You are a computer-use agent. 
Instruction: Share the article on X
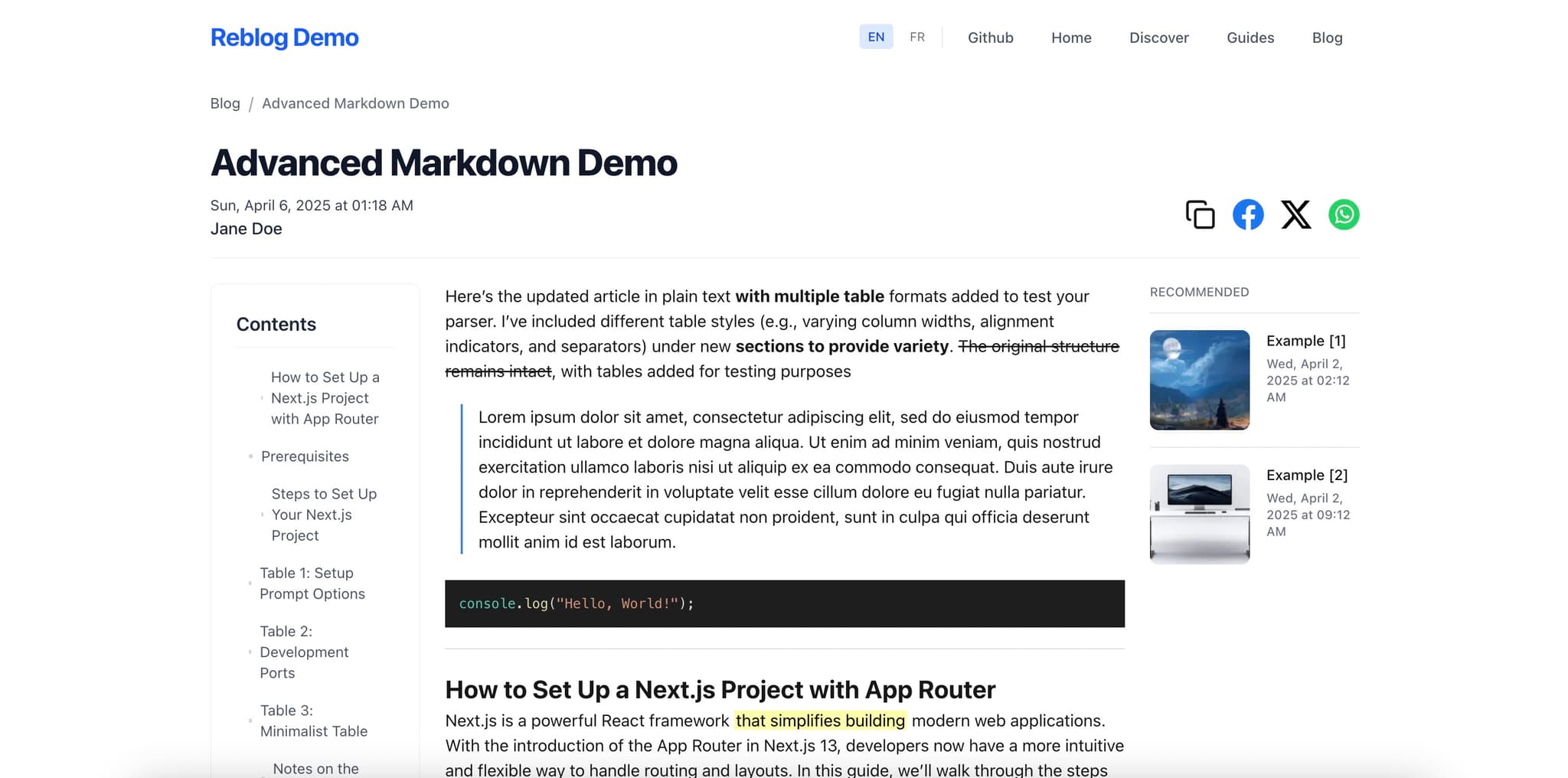[1295, 215]
